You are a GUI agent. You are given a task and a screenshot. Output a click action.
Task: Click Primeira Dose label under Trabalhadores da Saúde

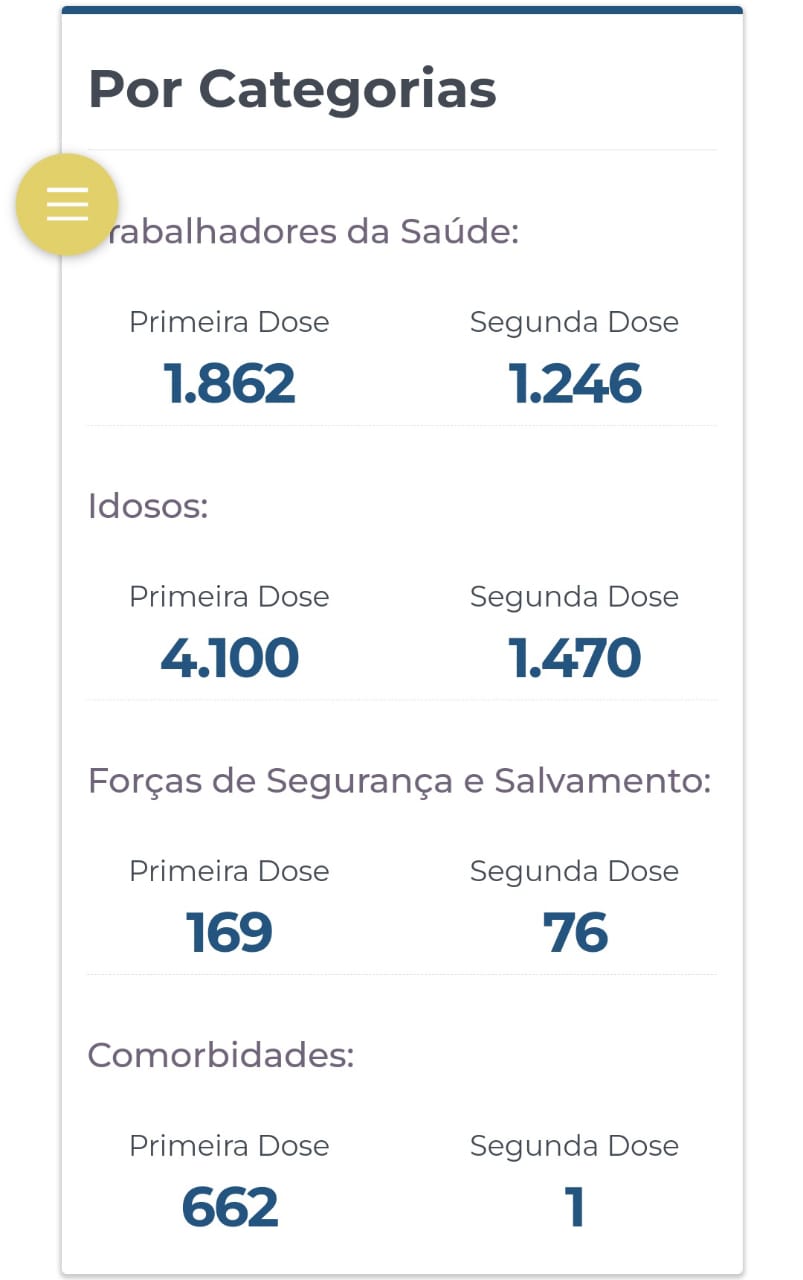click(x=229, y=322)
